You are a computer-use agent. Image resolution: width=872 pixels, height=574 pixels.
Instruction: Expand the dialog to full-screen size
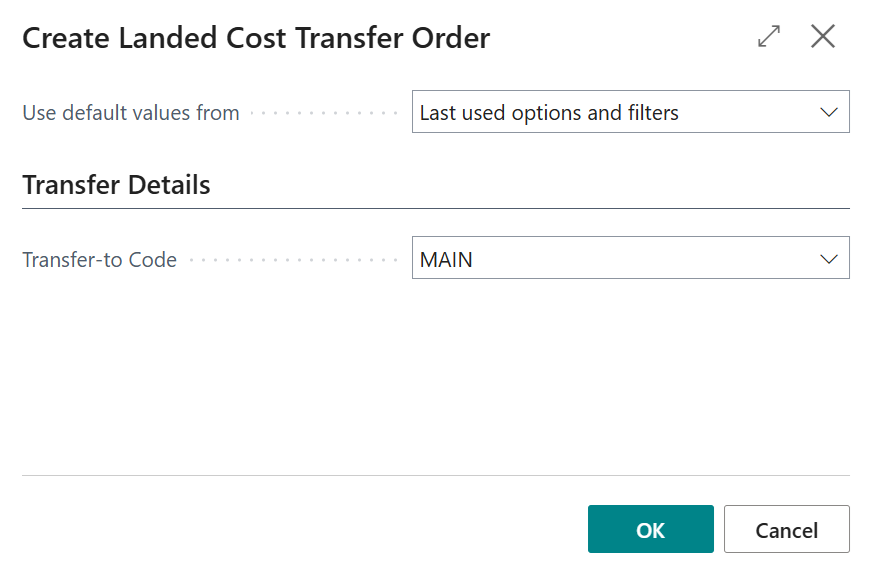coord(769,37)
